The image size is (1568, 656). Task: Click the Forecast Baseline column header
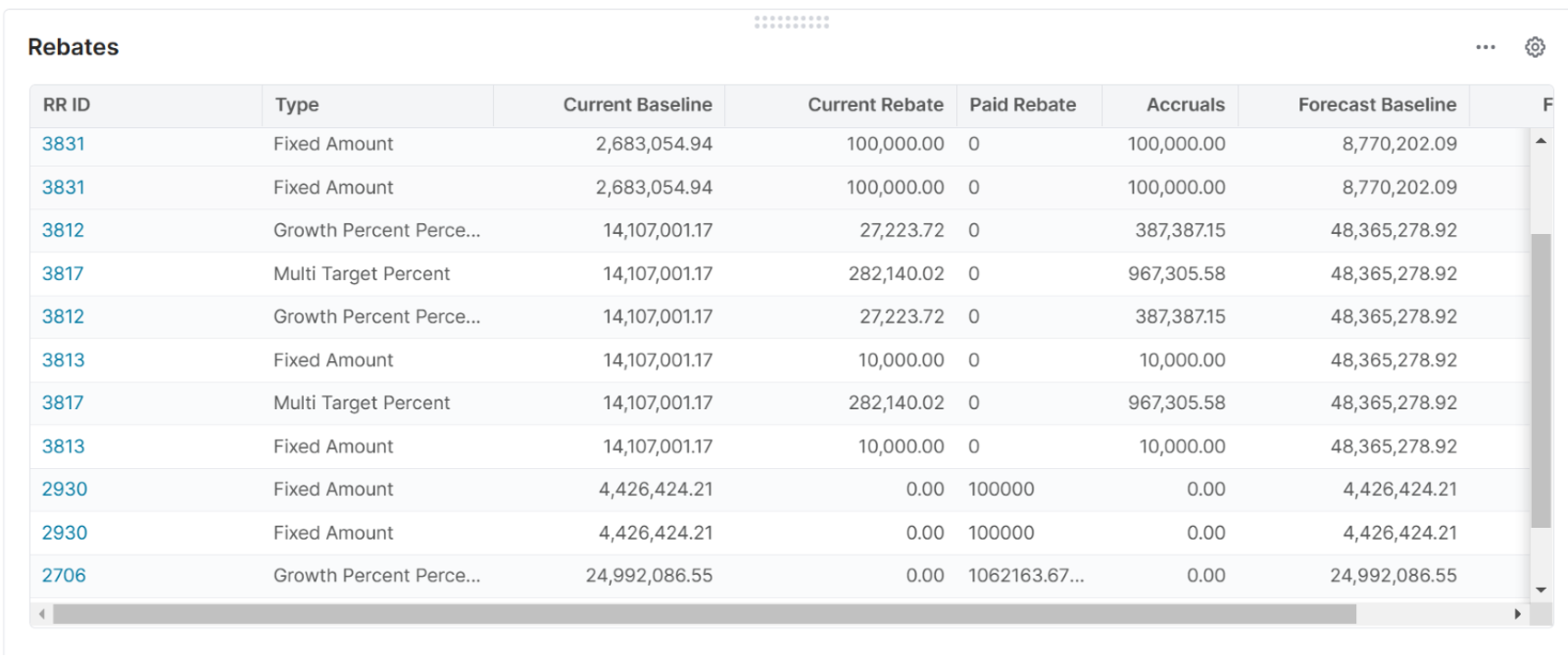tap(1376, 105)
